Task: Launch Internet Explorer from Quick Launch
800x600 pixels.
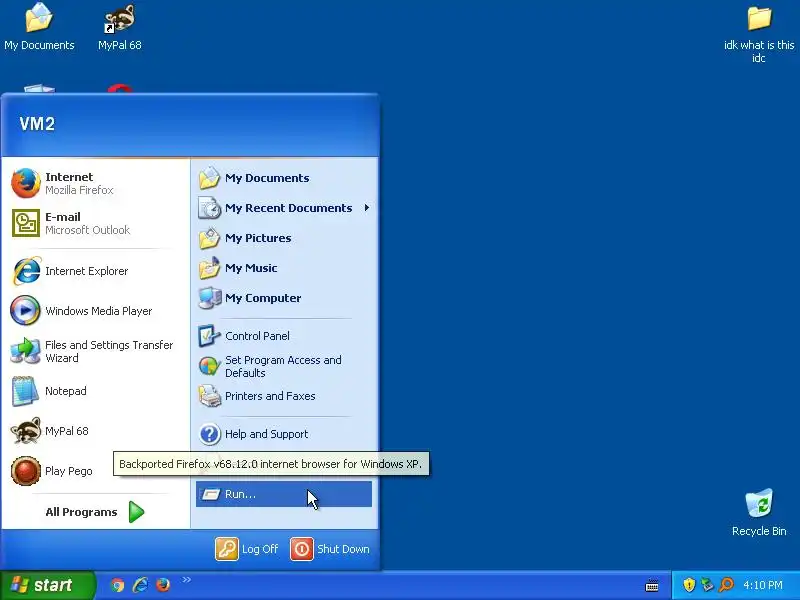Action: 140,585
